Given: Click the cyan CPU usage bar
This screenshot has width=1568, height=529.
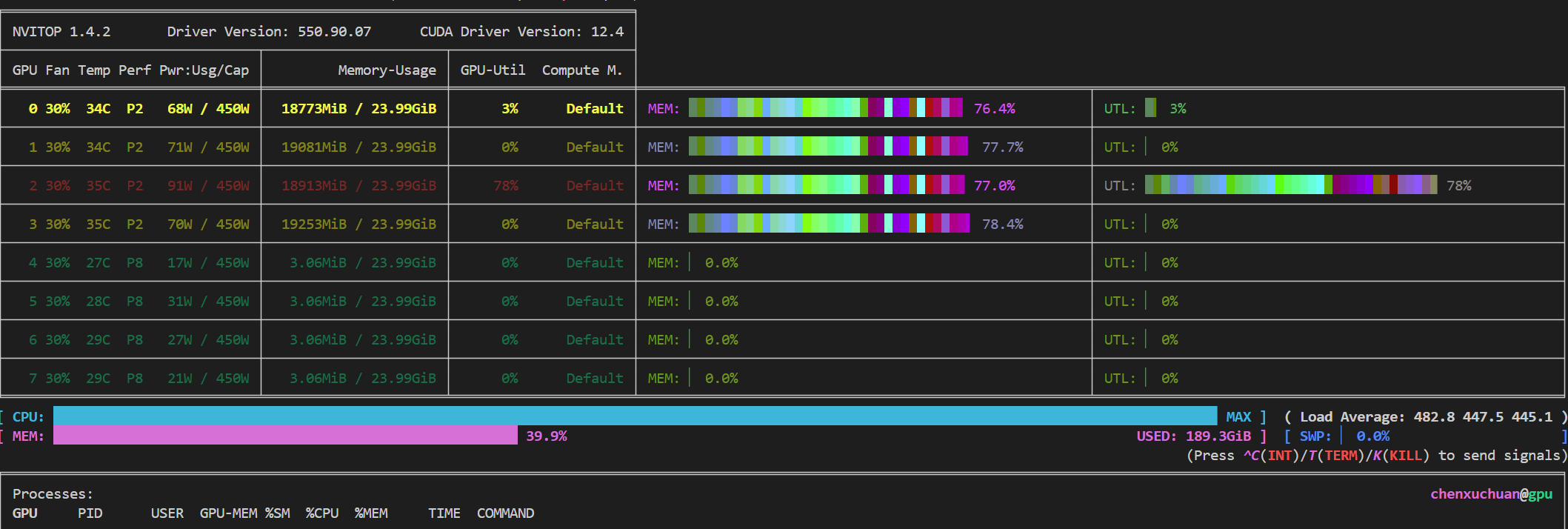Looking at the screenshot, I should pyautogui.click(x=635, y=416).
